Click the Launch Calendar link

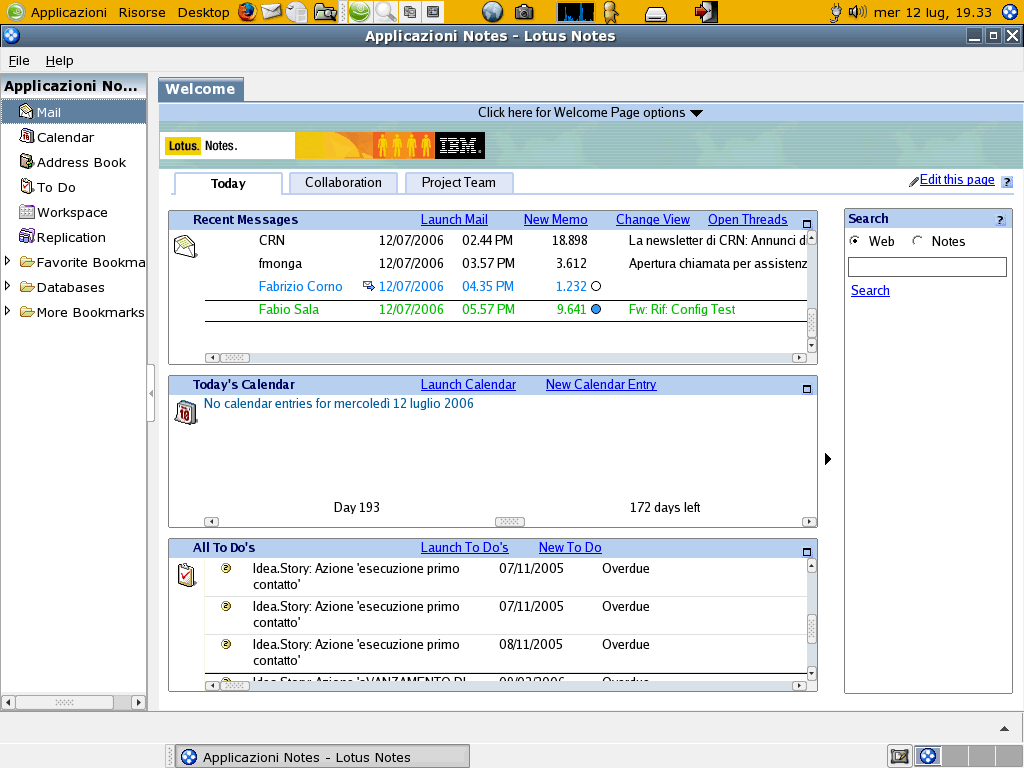(468, 385)
